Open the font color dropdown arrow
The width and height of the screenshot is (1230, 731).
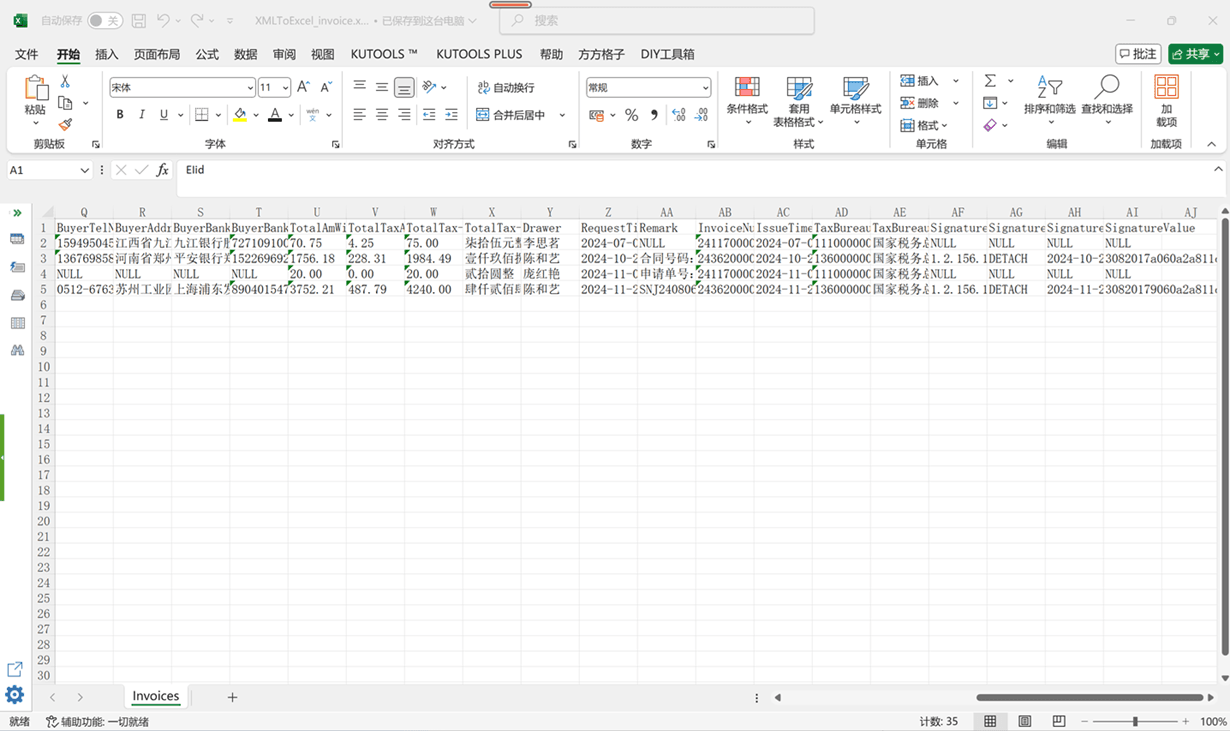coord(291,116)
